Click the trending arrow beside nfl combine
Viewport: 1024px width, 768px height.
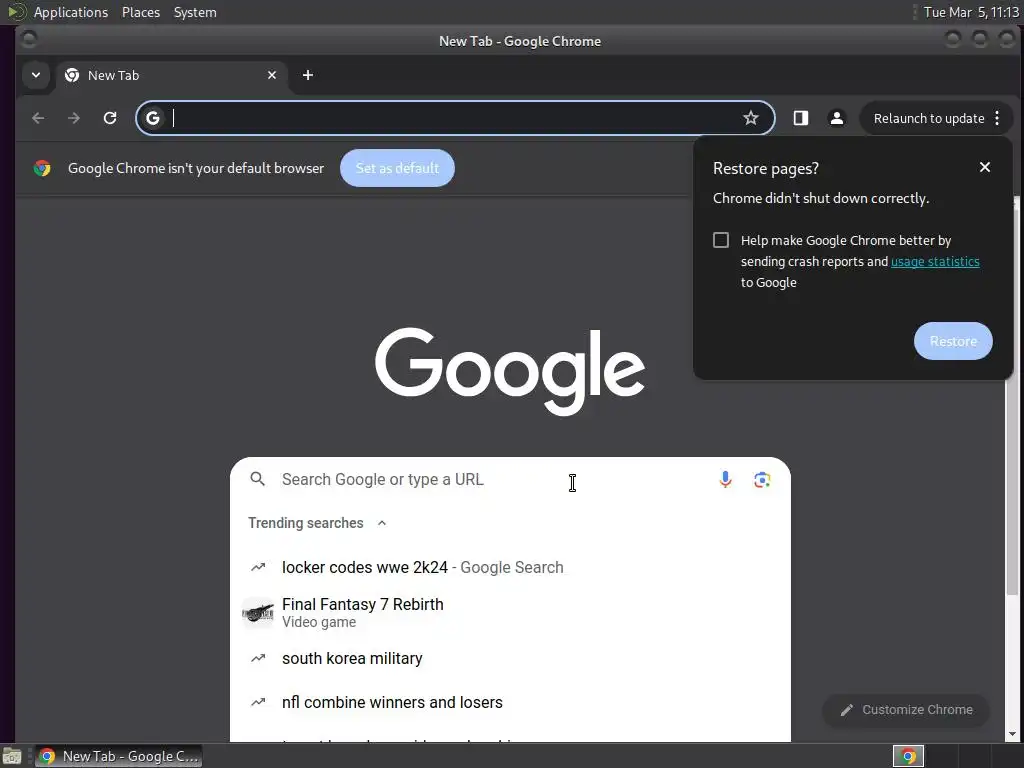(x=258, y=702)
